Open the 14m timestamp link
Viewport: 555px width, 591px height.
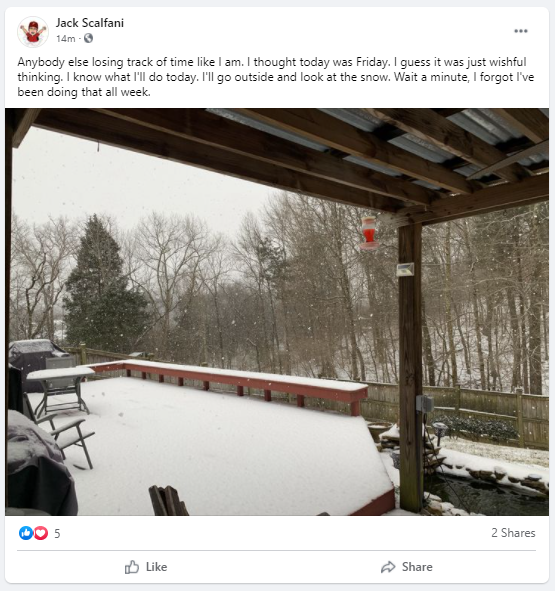pyautogui.click(x=66, y=38)
